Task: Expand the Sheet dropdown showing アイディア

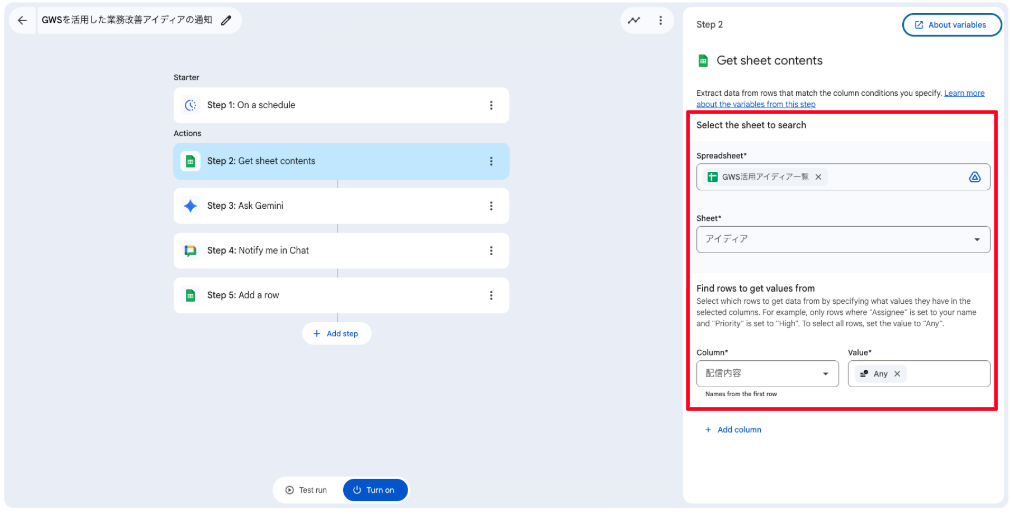Action: [x=976, y=240]
